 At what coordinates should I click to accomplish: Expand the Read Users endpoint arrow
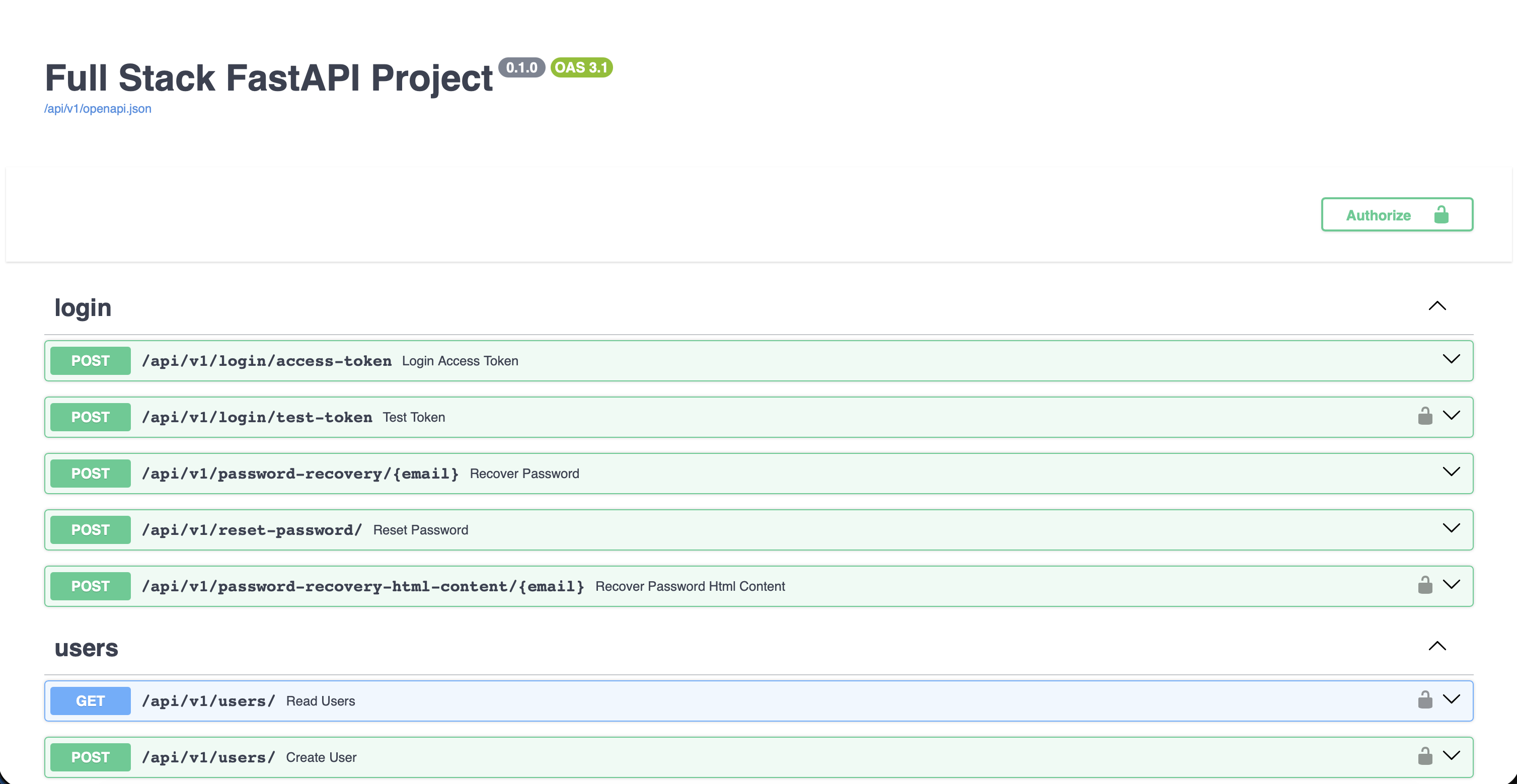[x=1451, y=699]
